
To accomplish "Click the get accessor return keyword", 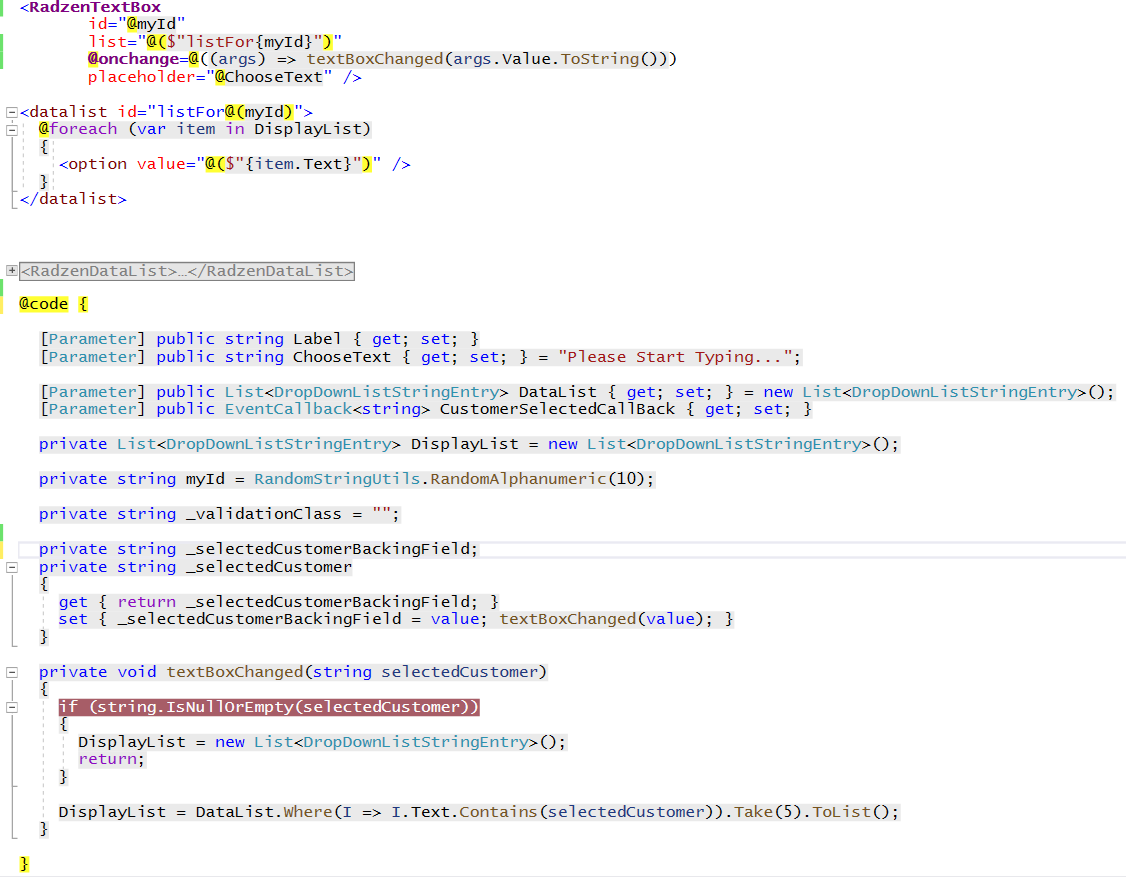I will (x=146, y=602).
